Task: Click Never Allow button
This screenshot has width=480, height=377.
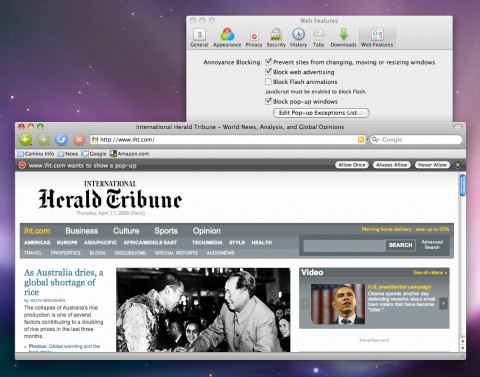Action: pos(432,165)
